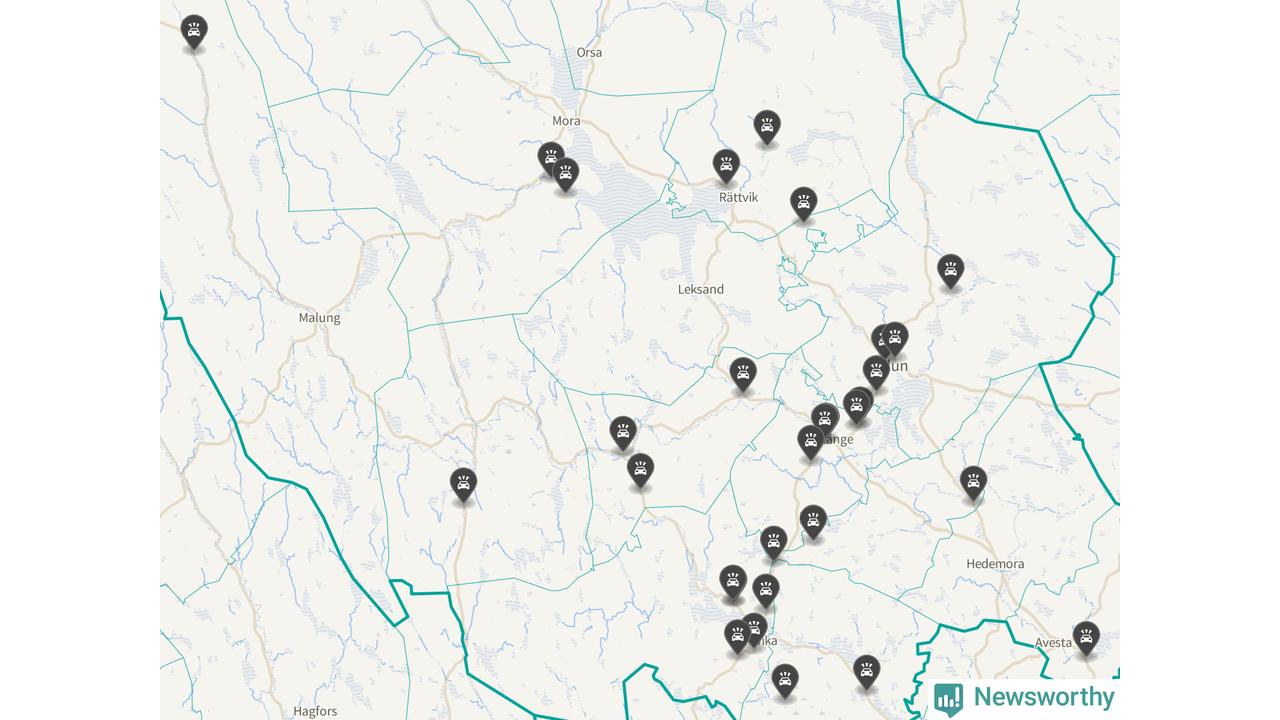Click the Hedemora town label
The height and width of the screenshot is (720, 1280).
(x=995, y=564)
